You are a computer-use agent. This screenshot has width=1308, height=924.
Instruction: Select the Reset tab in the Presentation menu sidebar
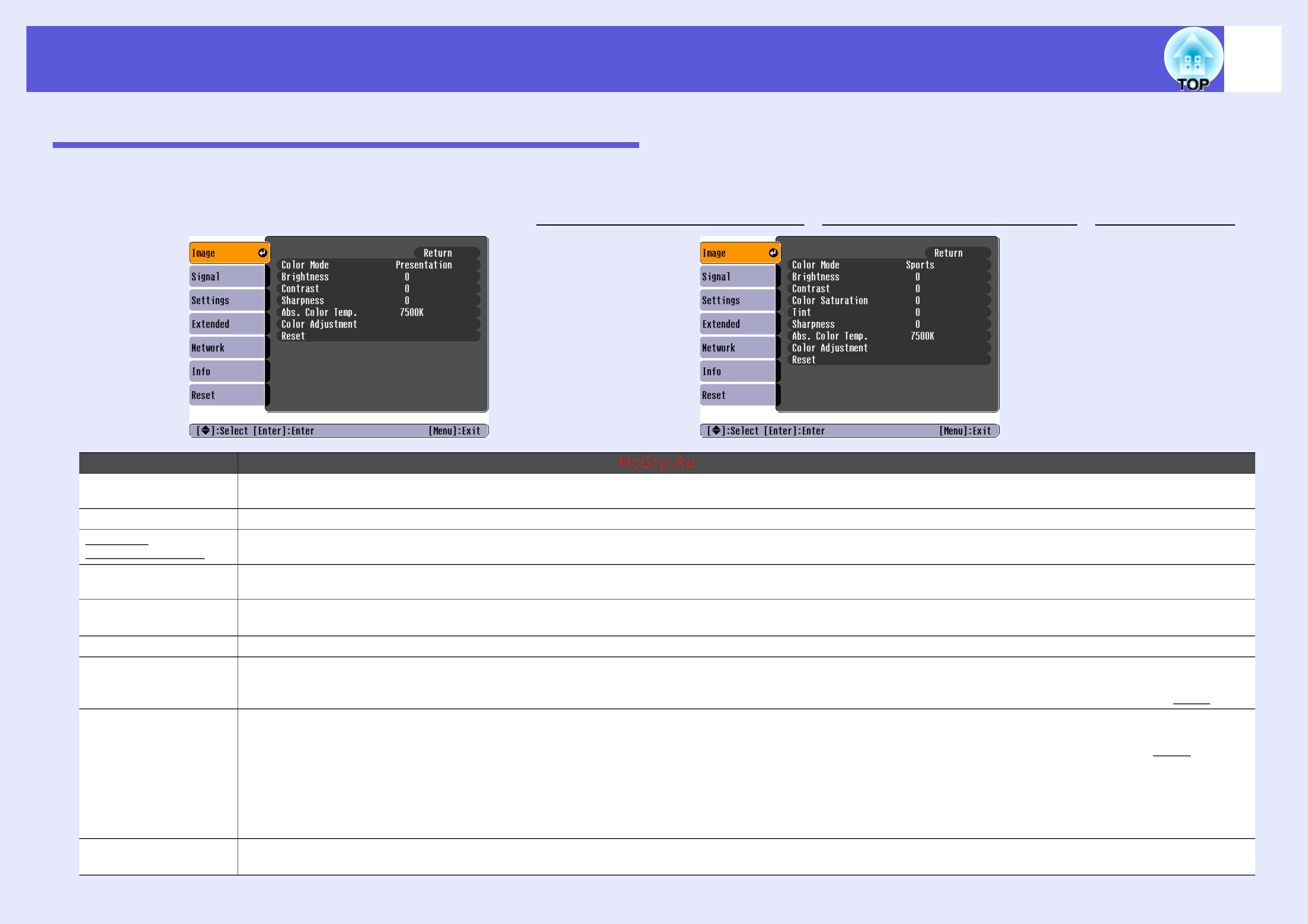[228, 395]
